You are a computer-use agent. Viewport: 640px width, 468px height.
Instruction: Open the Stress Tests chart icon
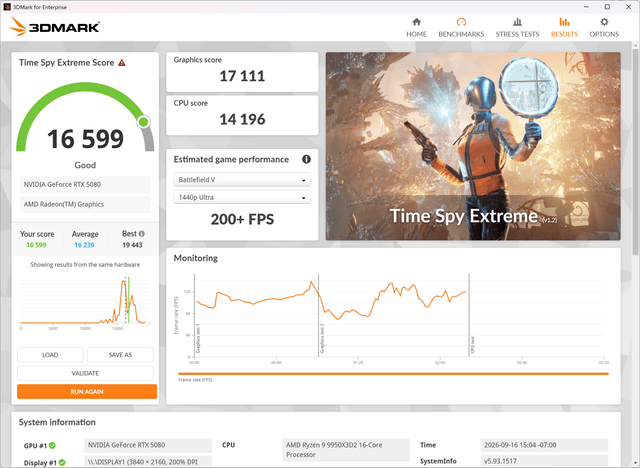(517, 22)
